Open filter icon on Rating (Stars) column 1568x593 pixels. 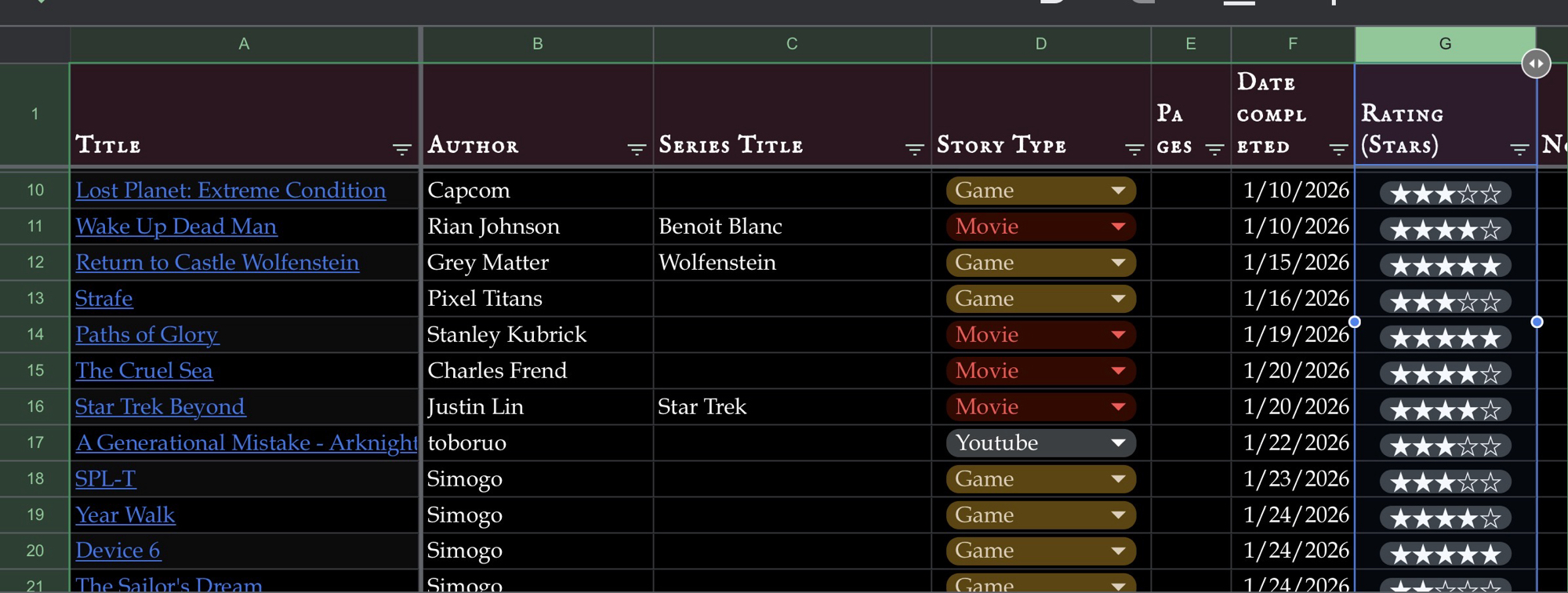click(x=1519, y=149)
